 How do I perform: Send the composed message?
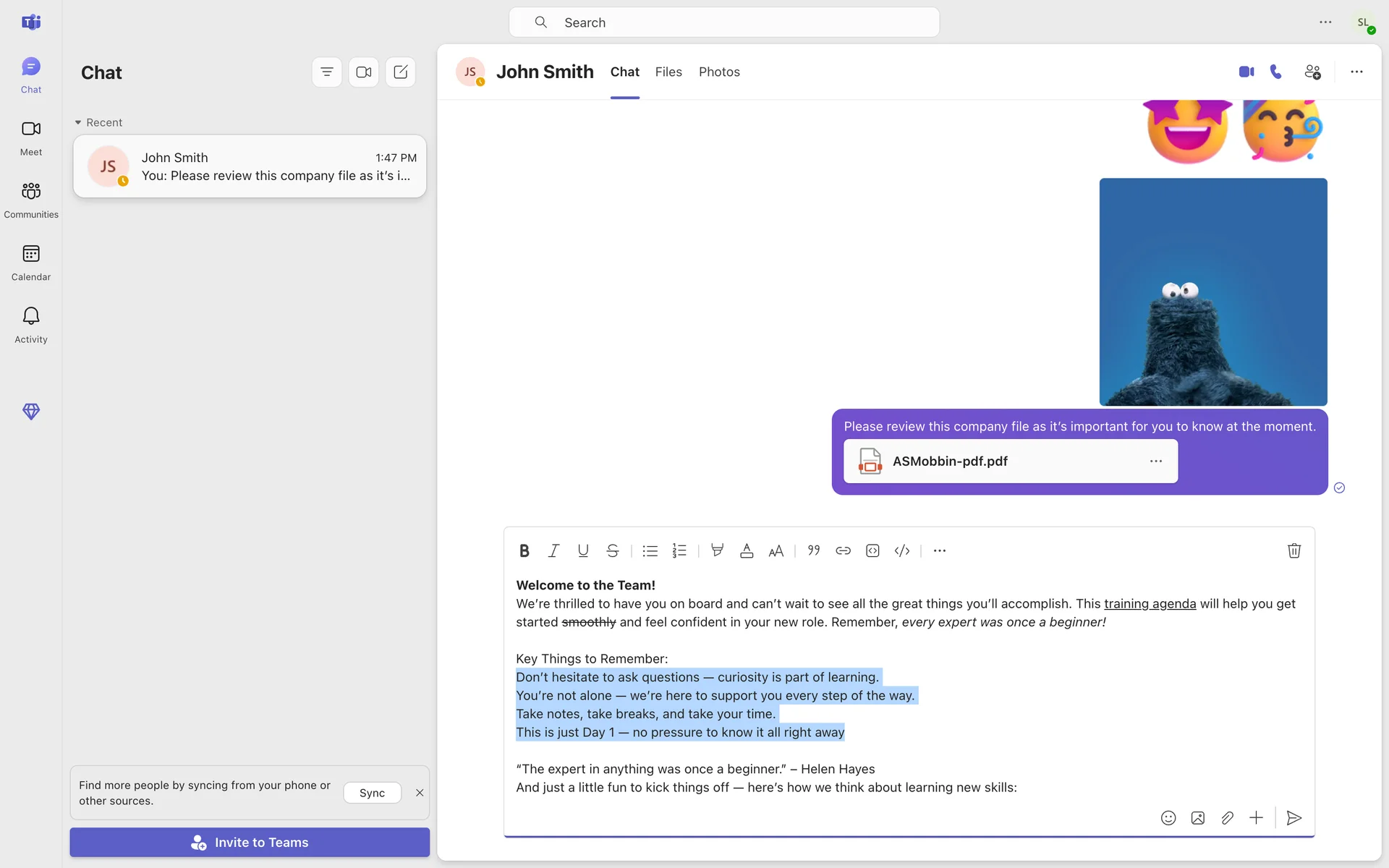(1294, 818)
